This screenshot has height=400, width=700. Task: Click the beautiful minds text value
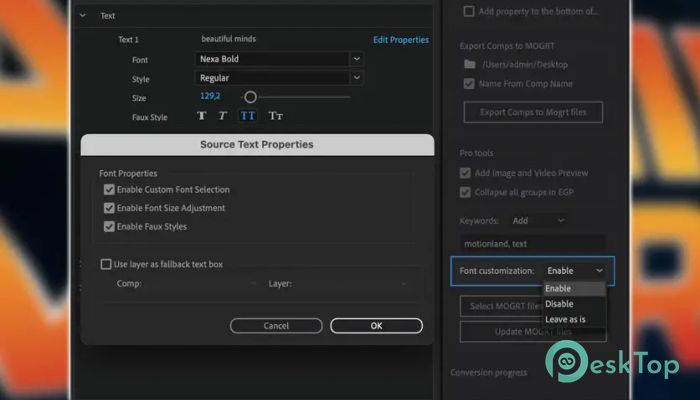click(229, 39)
